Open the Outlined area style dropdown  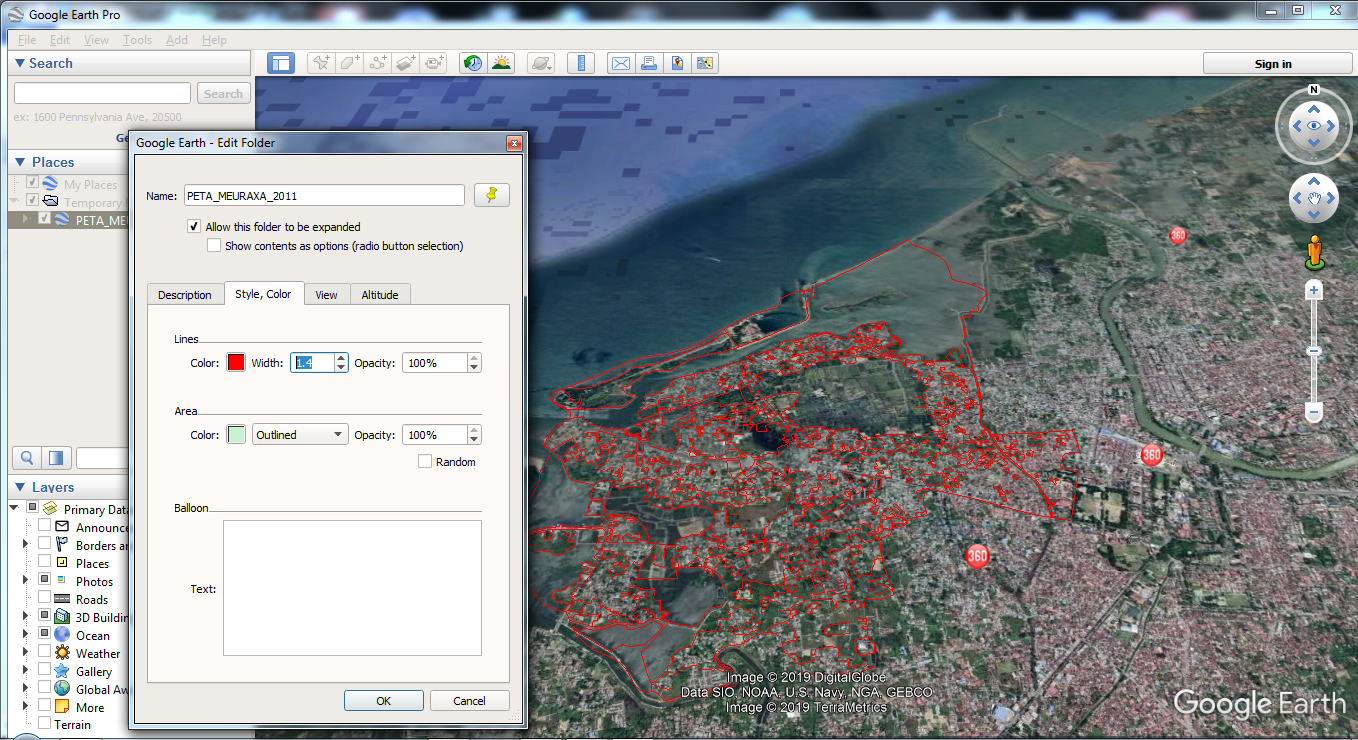(x=299, y=434)
